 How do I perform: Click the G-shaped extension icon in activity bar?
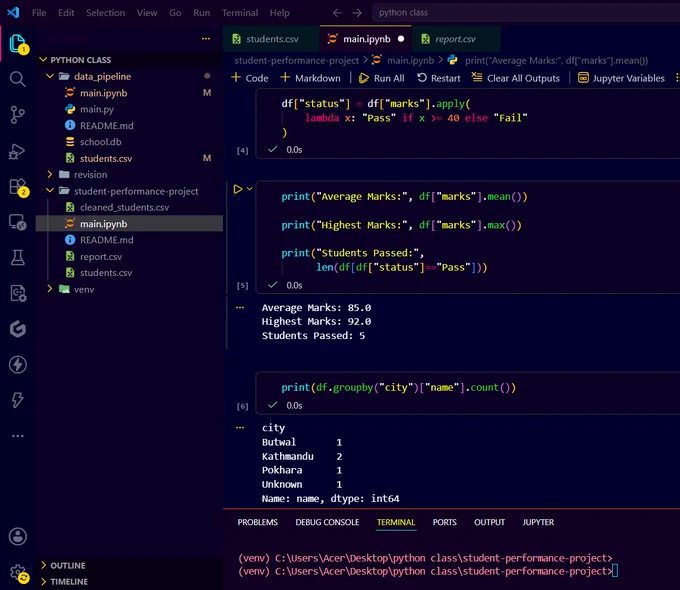[x=17, y=329]
